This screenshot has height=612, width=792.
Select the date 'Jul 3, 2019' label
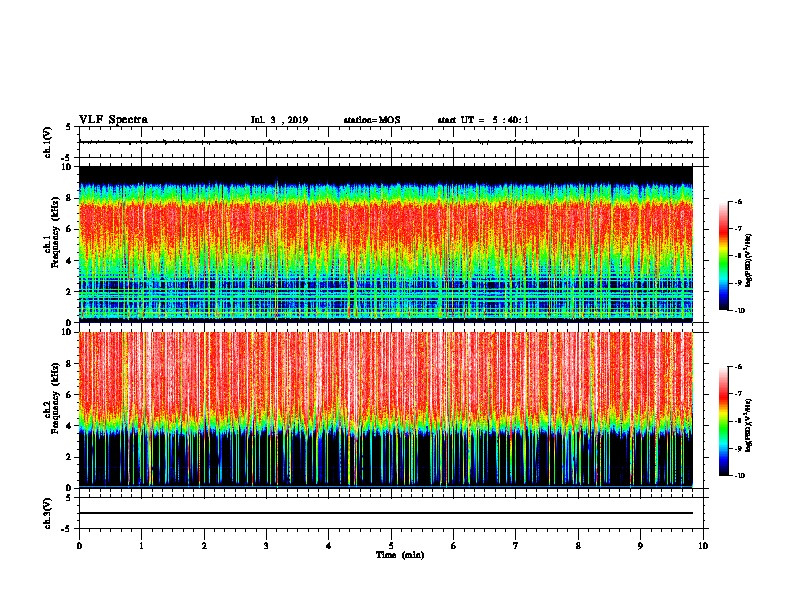coord(279,120)
